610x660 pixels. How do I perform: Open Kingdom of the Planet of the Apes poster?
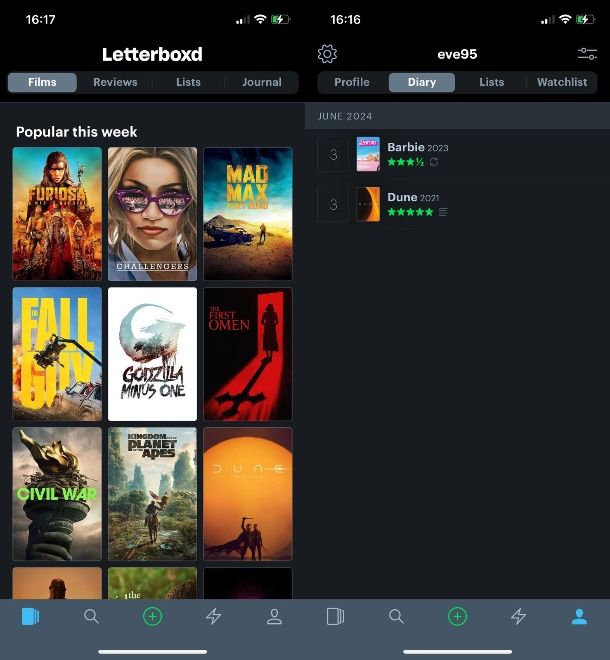[152, 494]
